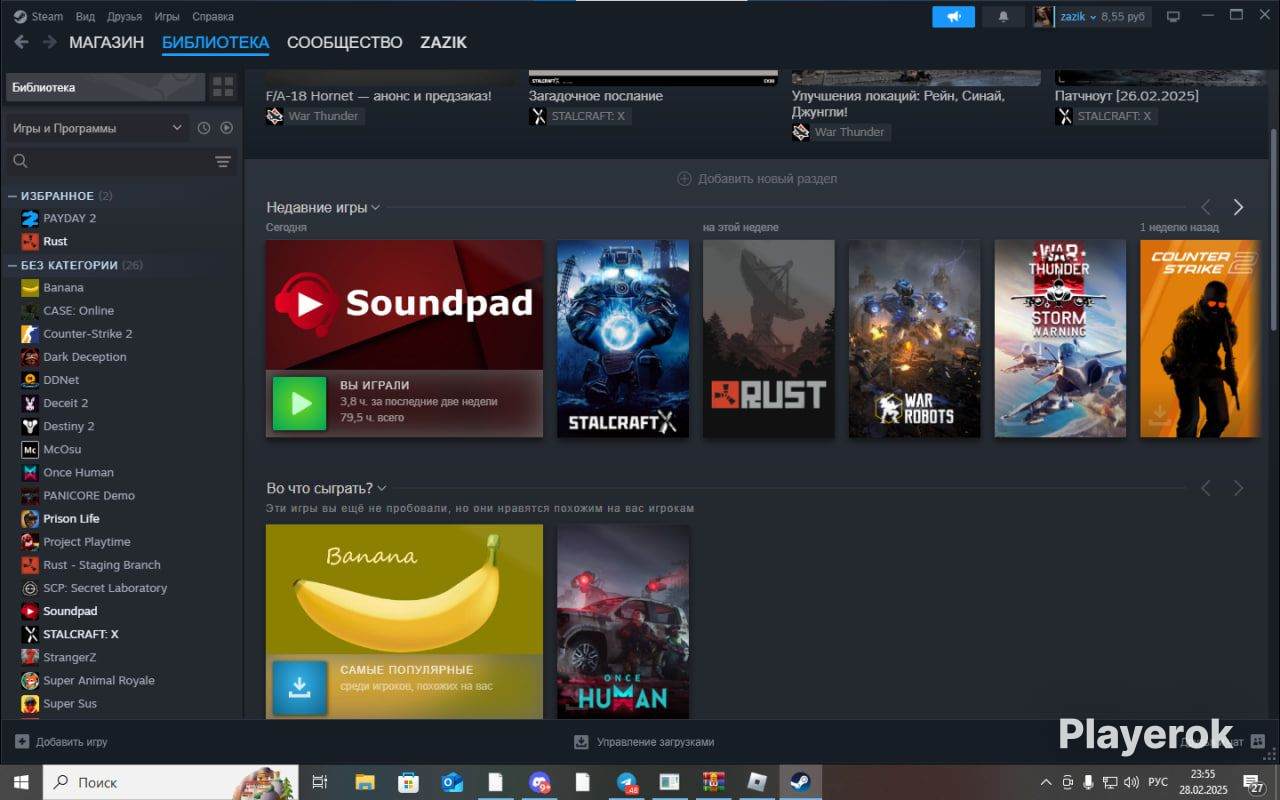Open the Во что сыграть? shelf dropdown
Screen dimensions: 1280x800
pyautogui.click(x=326, y=488)
